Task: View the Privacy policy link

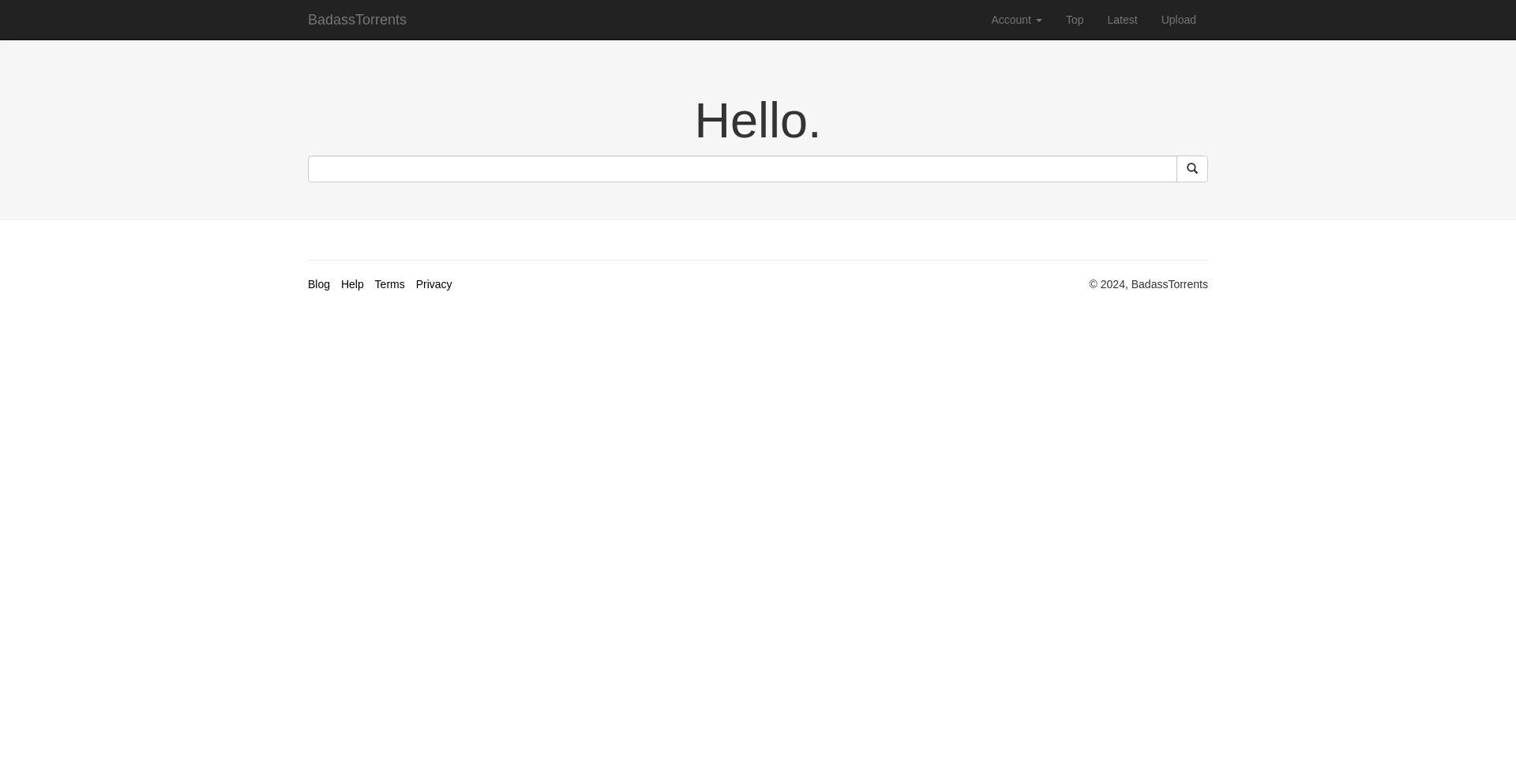Action: coord(433,284)
